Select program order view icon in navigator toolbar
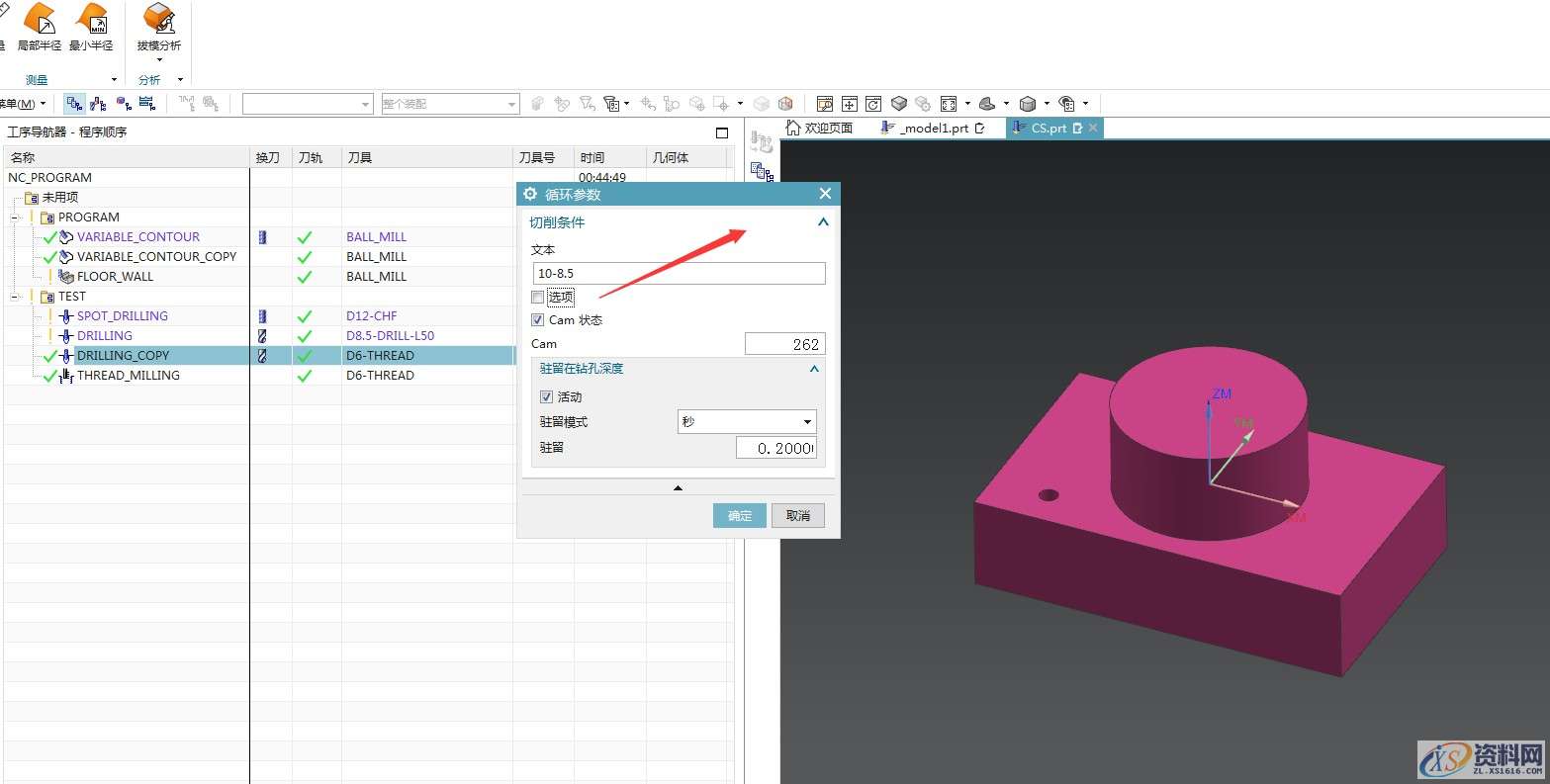This screenshot has width=1550, height=784. coord(74,104)
